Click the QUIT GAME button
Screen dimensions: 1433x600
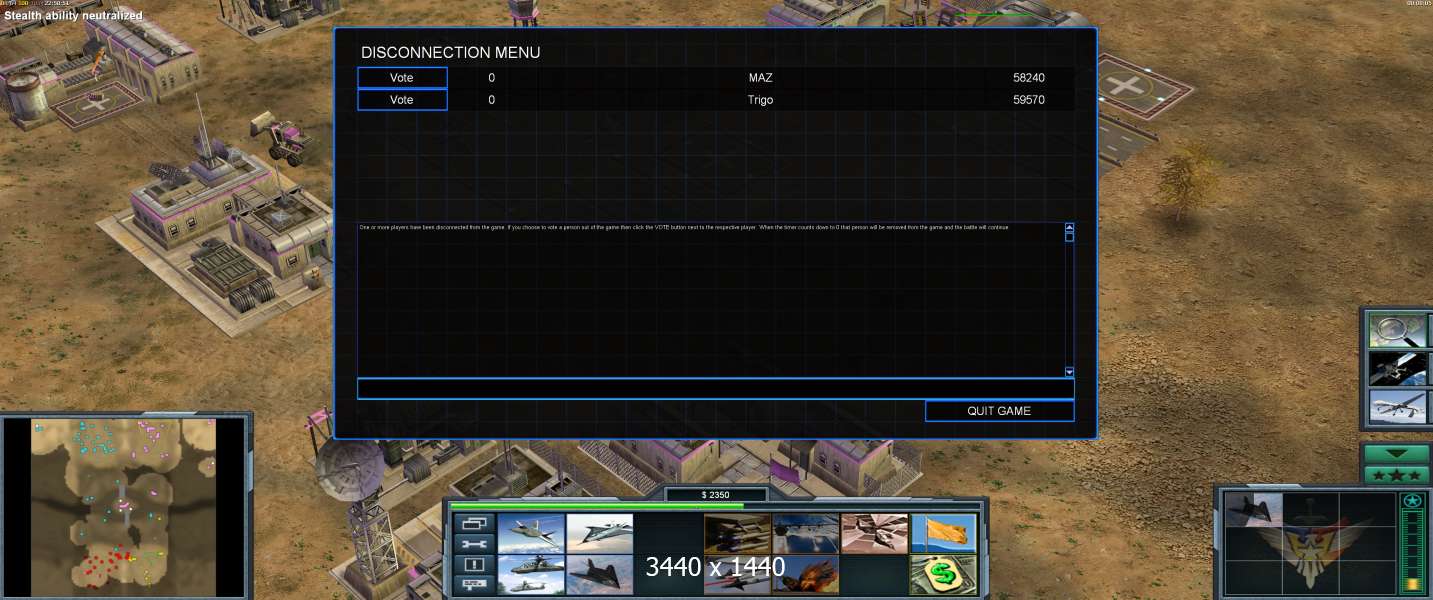tap(999, 411)
